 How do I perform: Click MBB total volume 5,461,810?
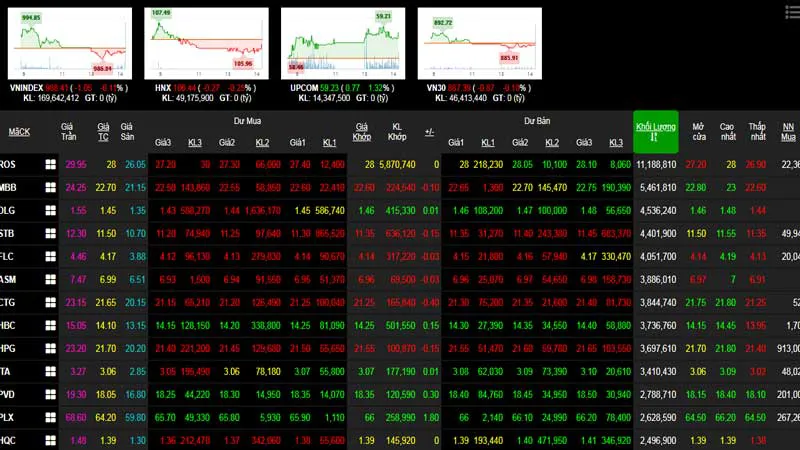[x=658, y=187]
